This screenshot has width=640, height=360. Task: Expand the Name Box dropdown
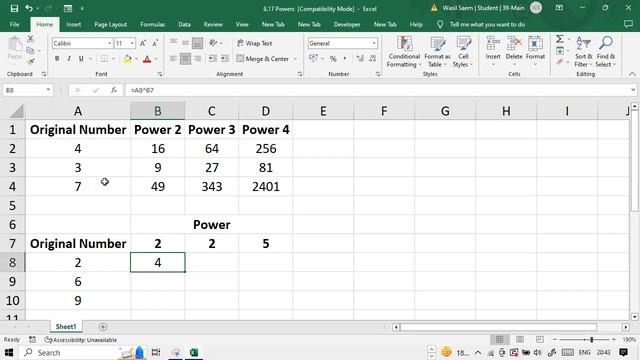48,90
